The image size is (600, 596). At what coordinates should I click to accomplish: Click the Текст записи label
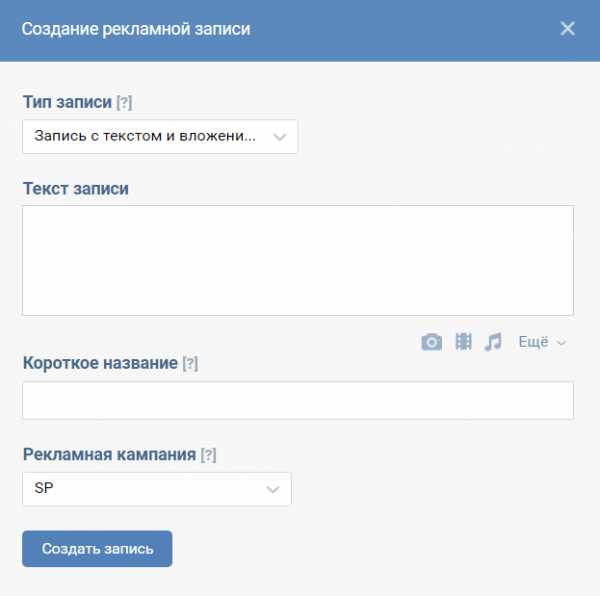pyautogui.click(x=76, y=189)
